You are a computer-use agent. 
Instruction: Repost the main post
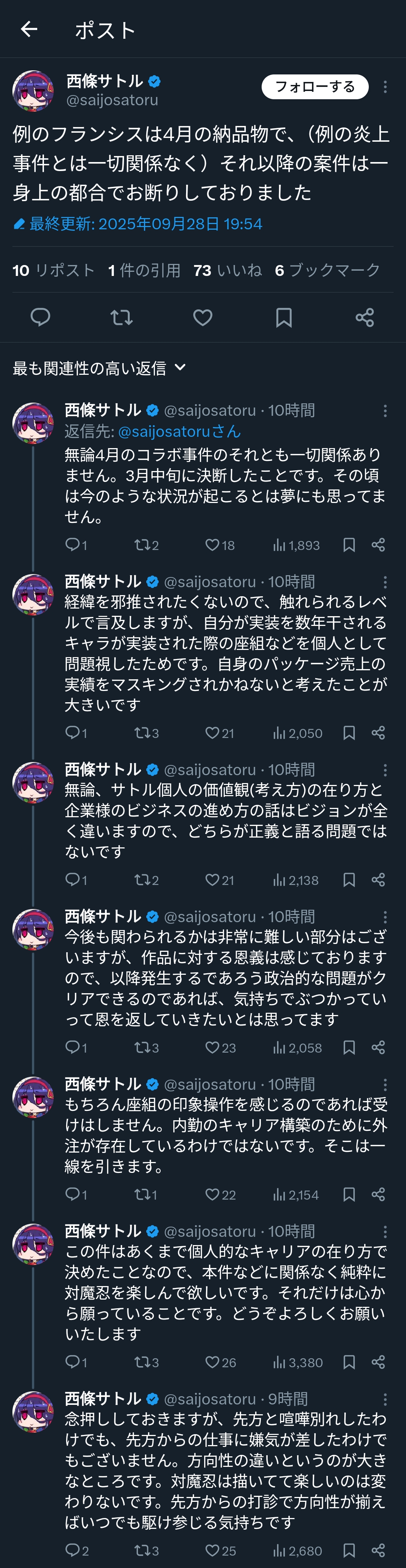tap(121, 317)
